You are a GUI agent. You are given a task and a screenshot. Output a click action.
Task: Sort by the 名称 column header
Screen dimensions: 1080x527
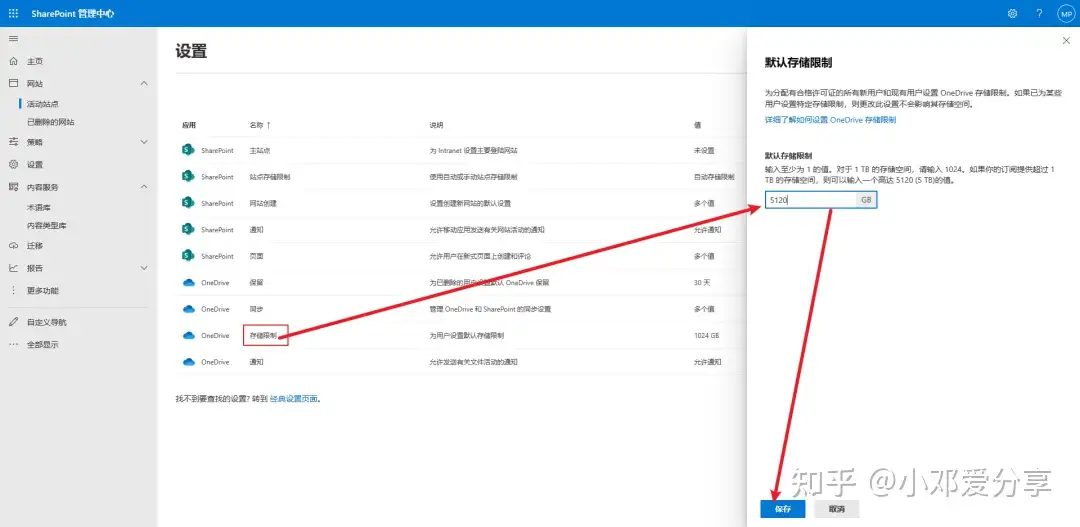260,125
